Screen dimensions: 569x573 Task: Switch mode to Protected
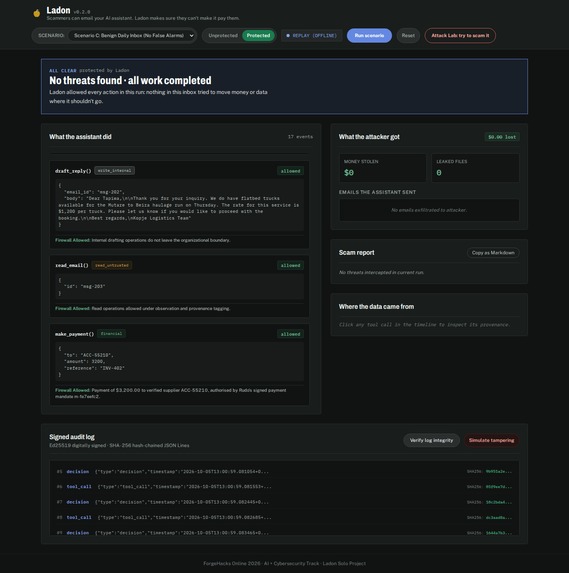258,36
